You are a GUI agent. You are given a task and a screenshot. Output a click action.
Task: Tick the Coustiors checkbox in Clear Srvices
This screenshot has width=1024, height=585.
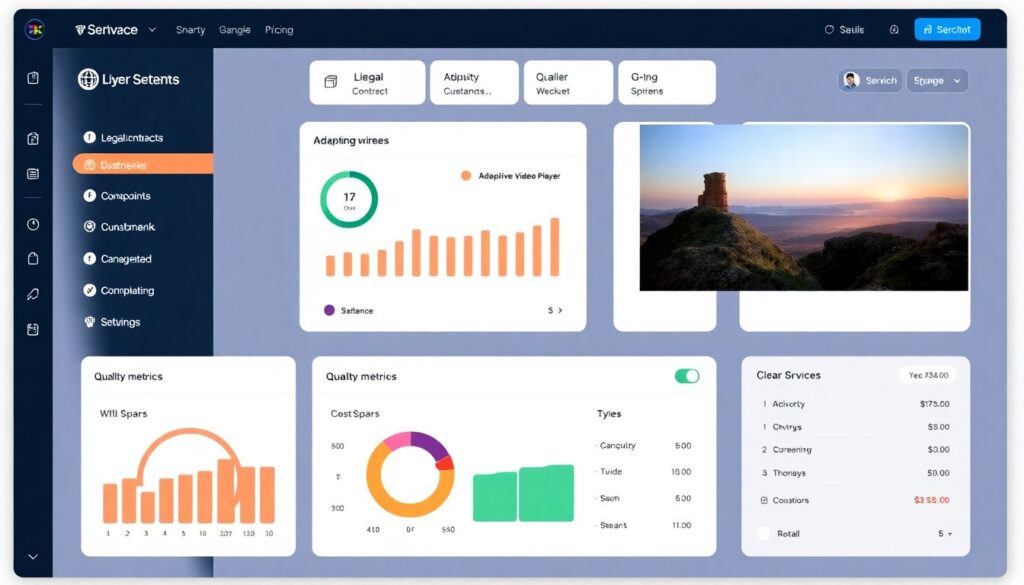click(765, 500)
